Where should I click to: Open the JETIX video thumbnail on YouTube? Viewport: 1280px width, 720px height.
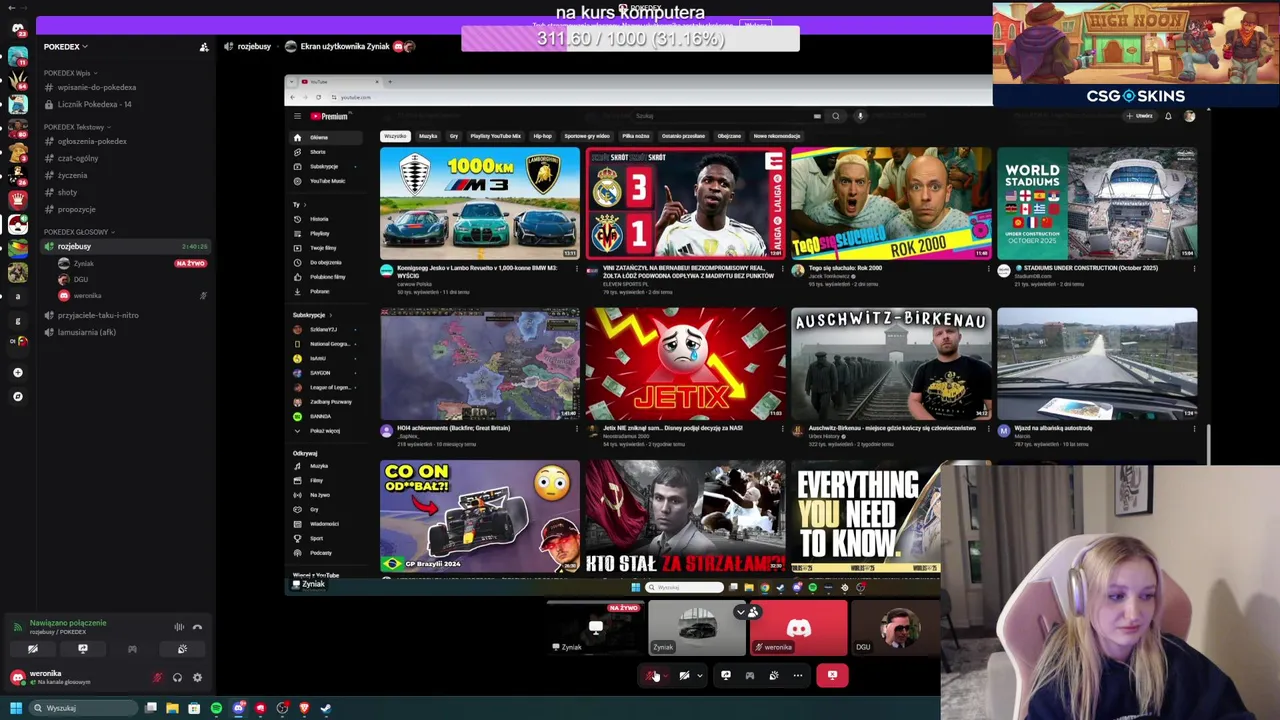tap(685, 363)
